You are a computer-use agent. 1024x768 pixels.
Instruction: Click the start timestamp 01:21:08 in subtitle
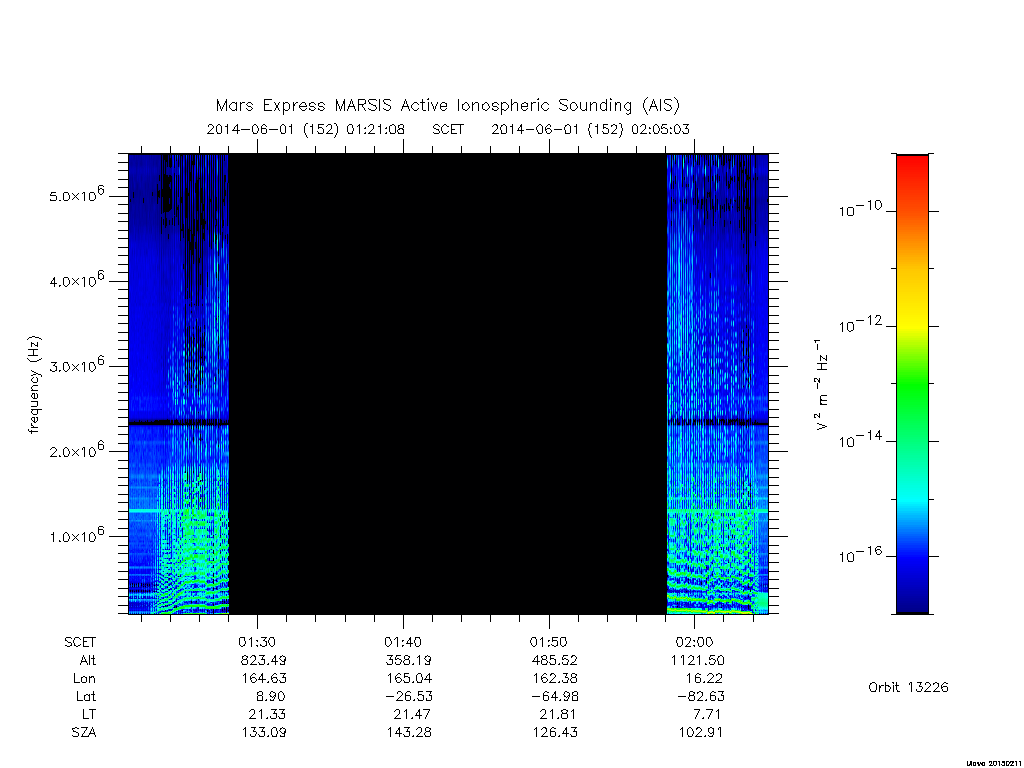click(376, 129)
